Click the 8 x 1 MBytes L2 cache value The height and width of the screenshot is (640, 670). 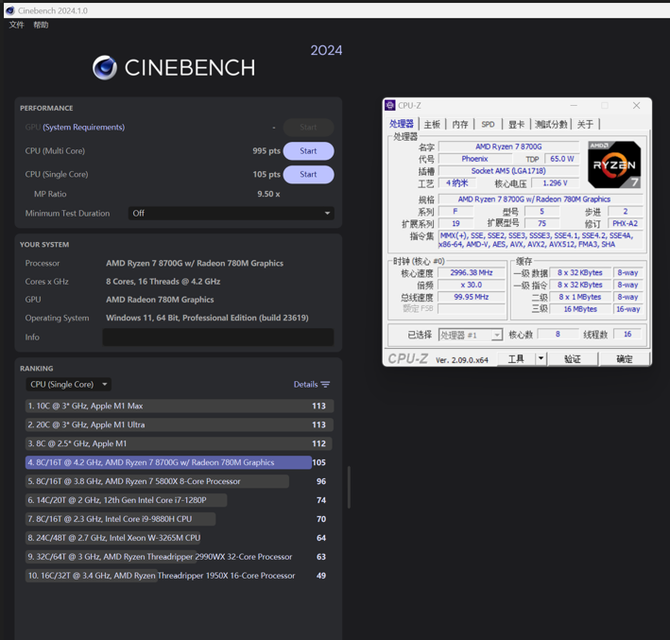(x=580, y=297)
